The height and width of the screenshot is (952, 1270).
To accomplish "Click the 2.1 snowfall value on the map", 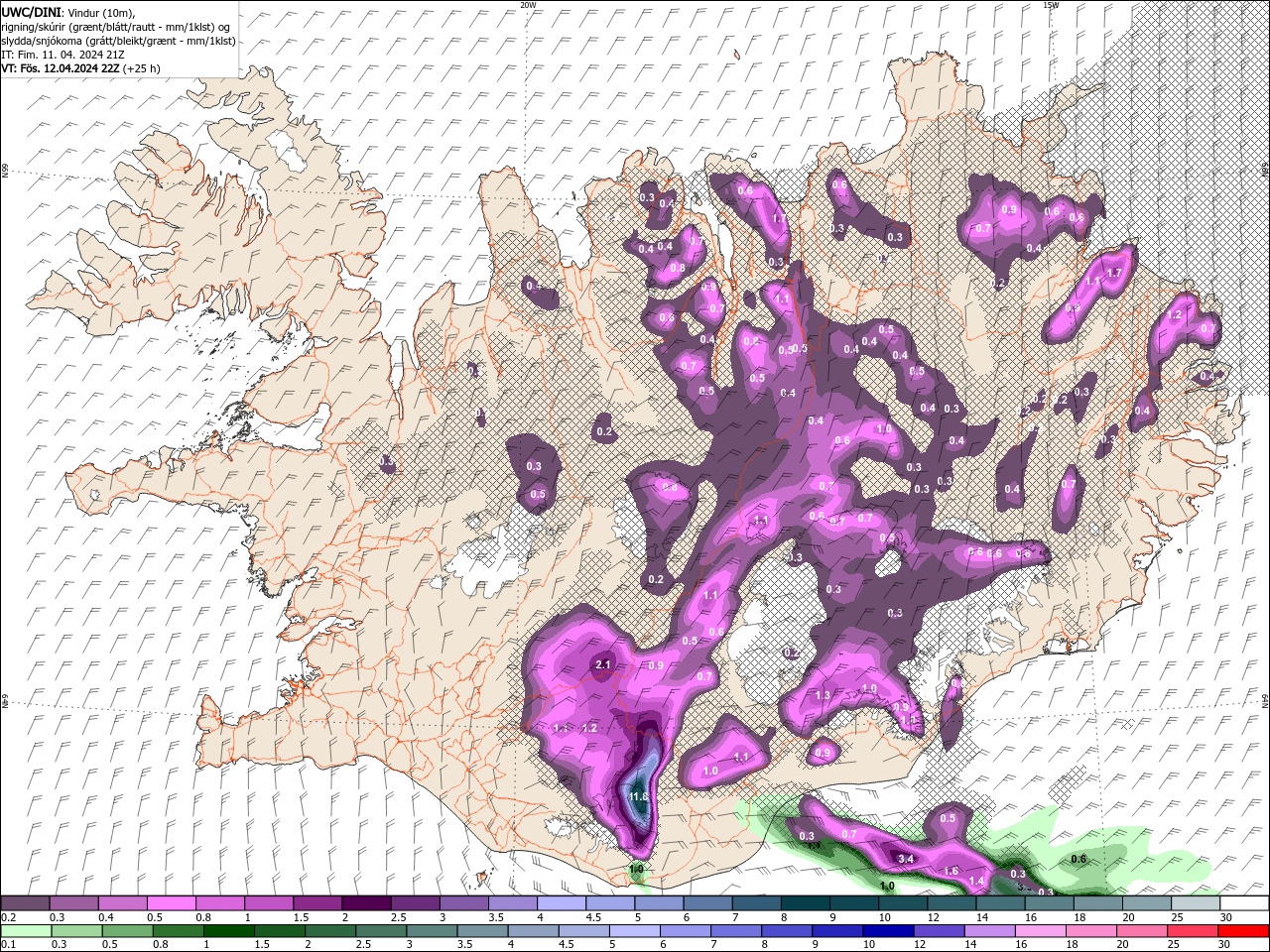I will [602, 665].
